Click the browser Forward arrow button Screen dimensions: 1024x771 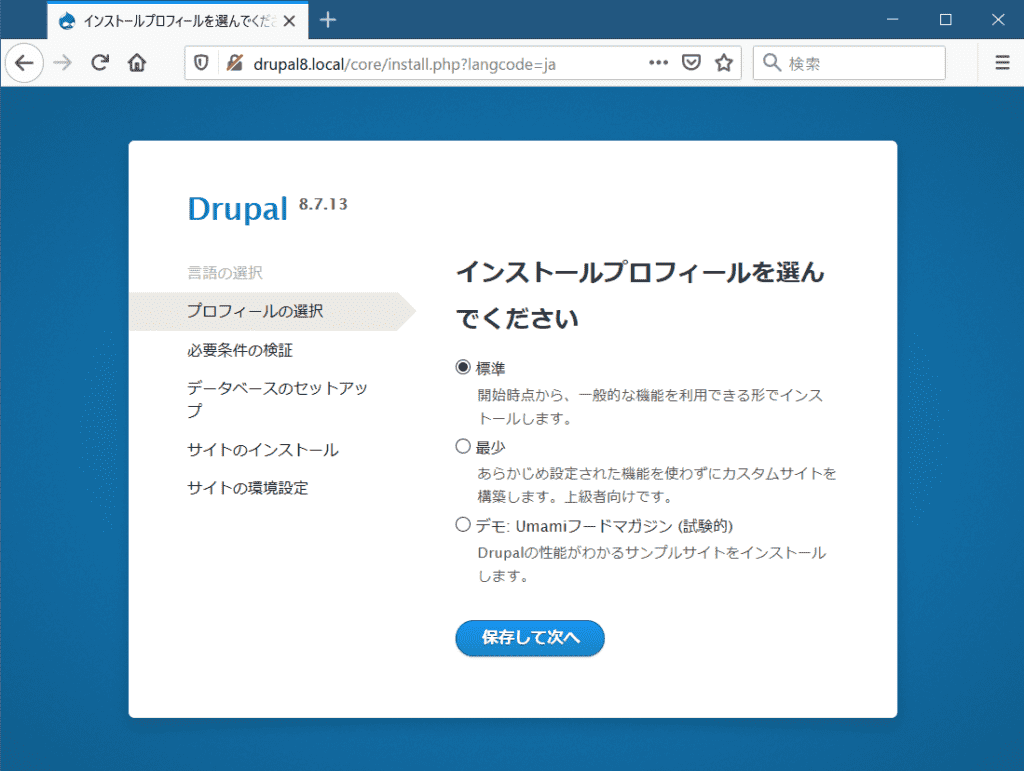[63, 63]
